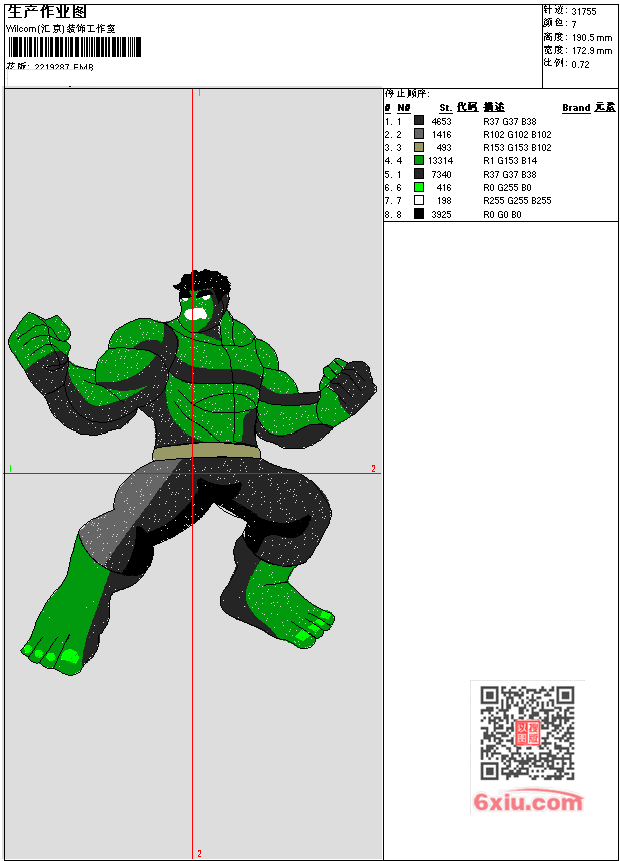Pick the bright green swatch beside 416

pos(419,187)
